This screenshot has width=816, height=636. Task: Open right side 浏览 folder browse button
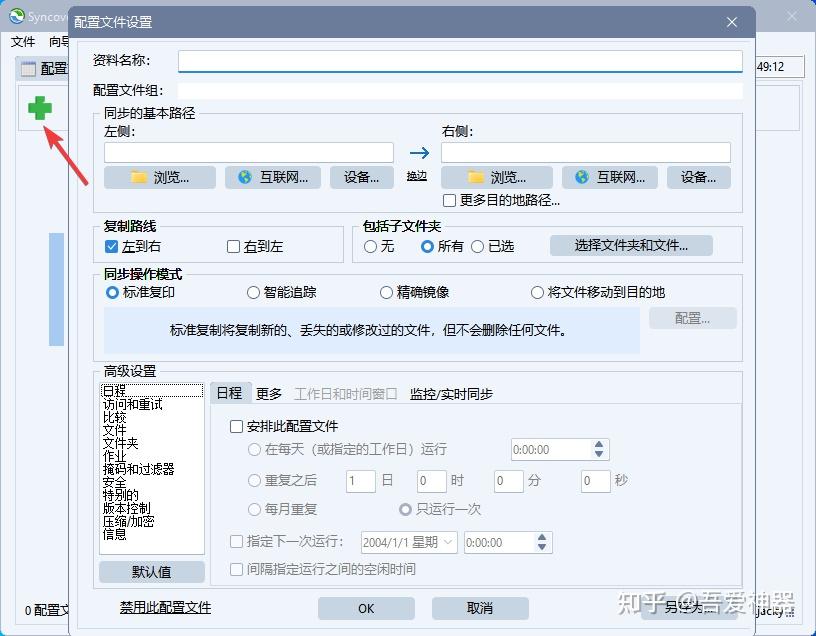tap(496, 177)
